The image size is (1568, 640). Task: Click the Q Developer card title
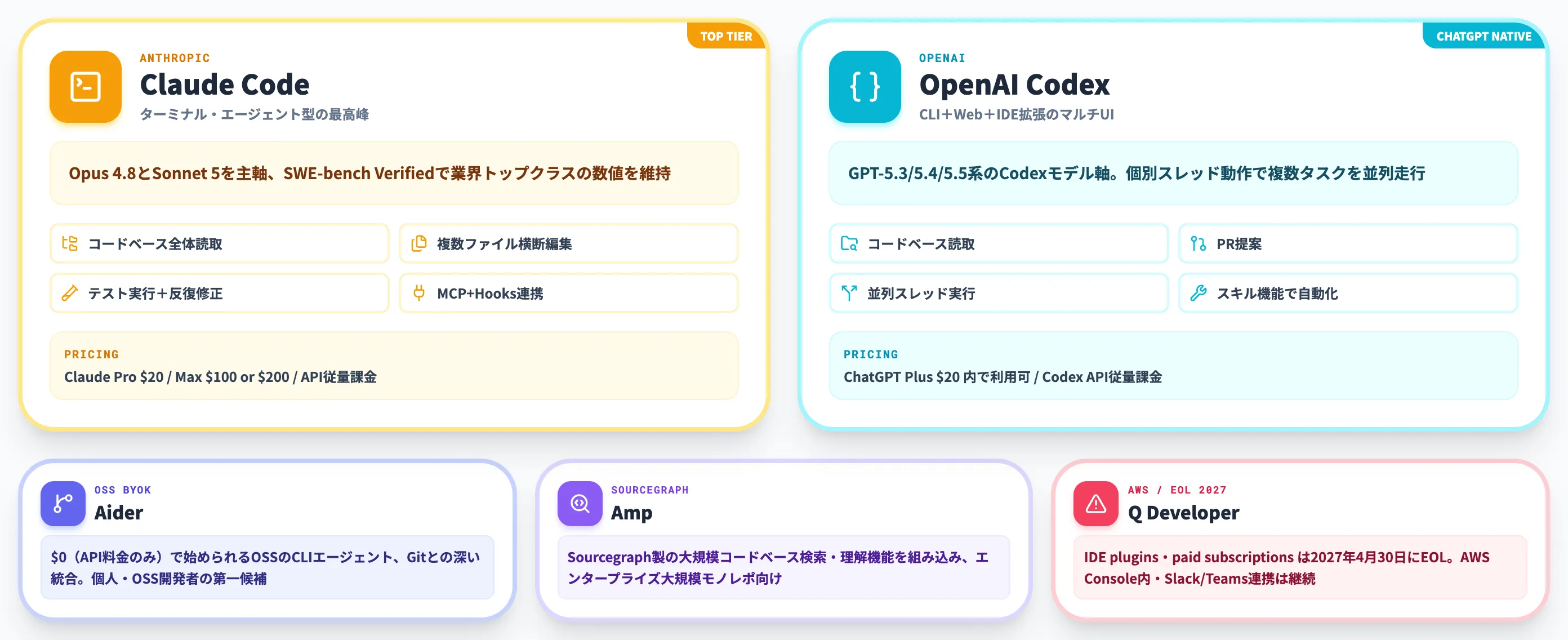coord(1183,513)
